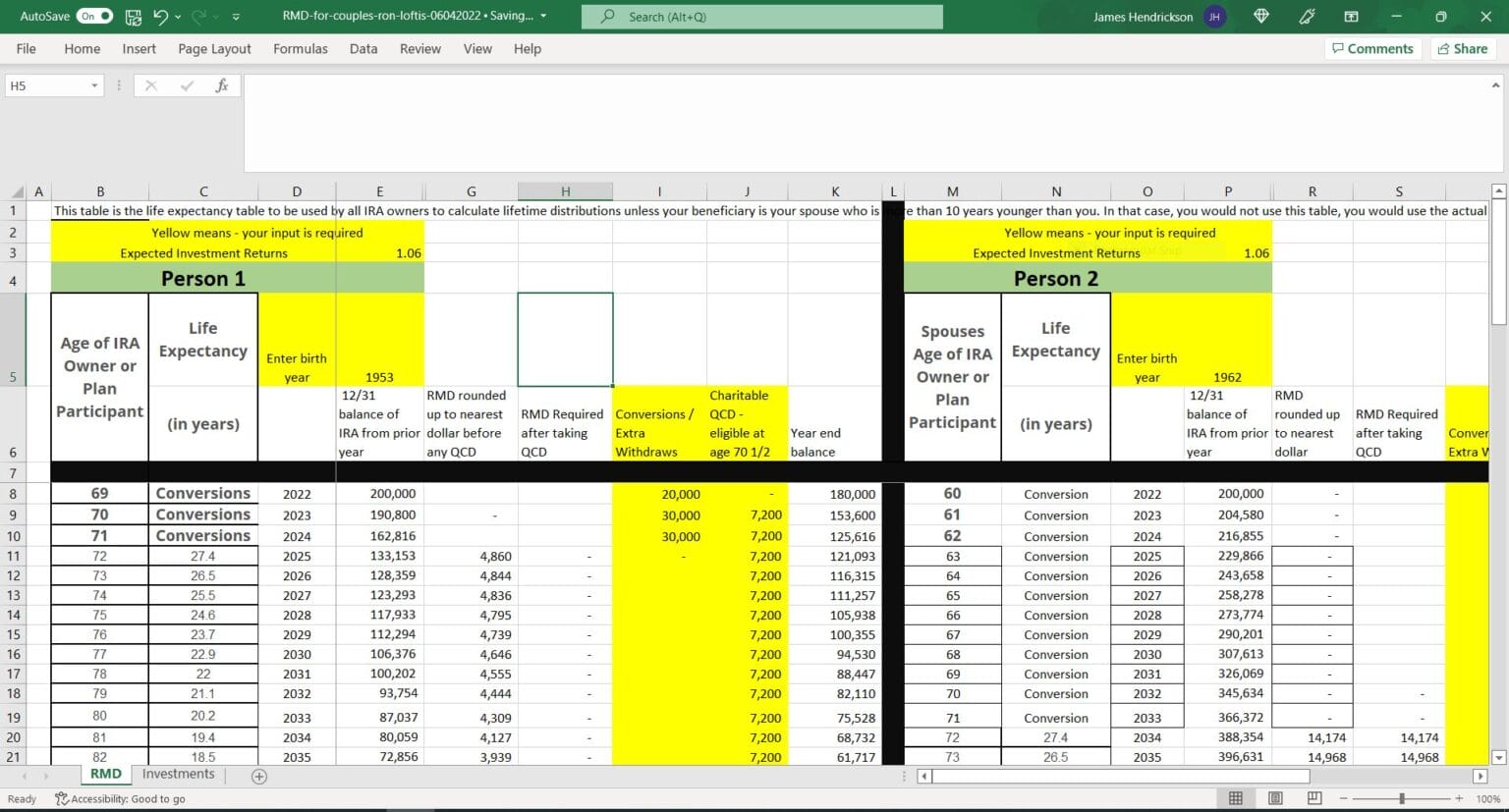The width and height of the screenshot is (1509, 812).
Task: Click the Launch Ideas diamond icon
Action: pos(1260,16)
